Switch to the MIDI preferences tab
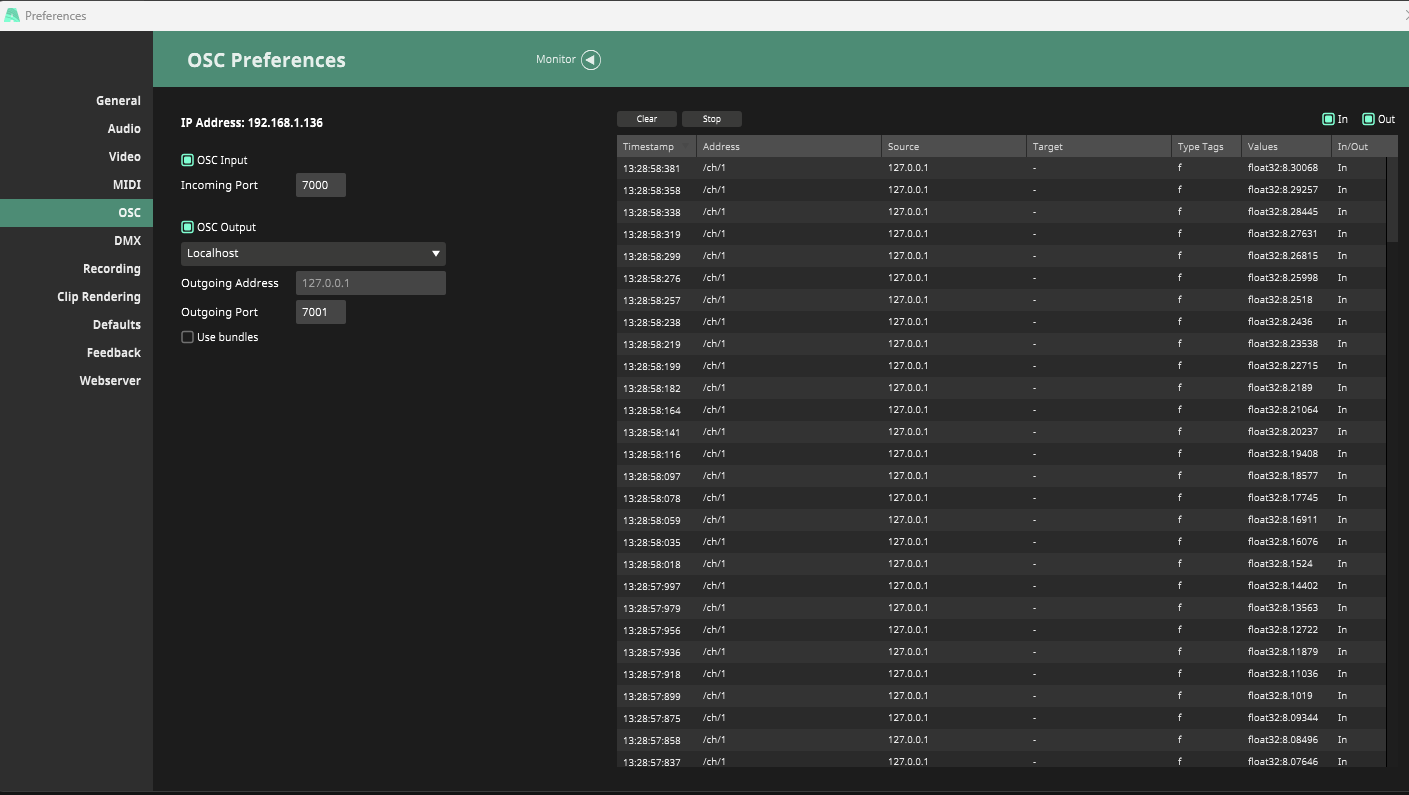 click(126, 185)
